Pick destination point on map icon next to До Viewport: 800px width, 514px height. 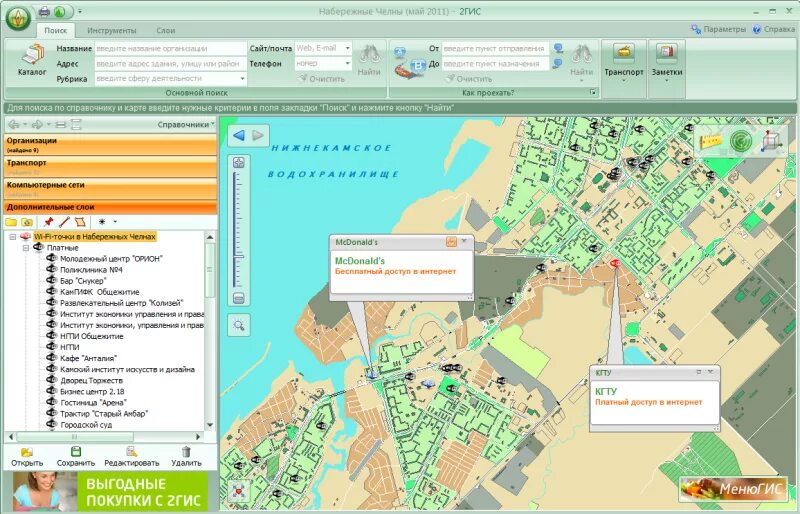click(558, 64)
